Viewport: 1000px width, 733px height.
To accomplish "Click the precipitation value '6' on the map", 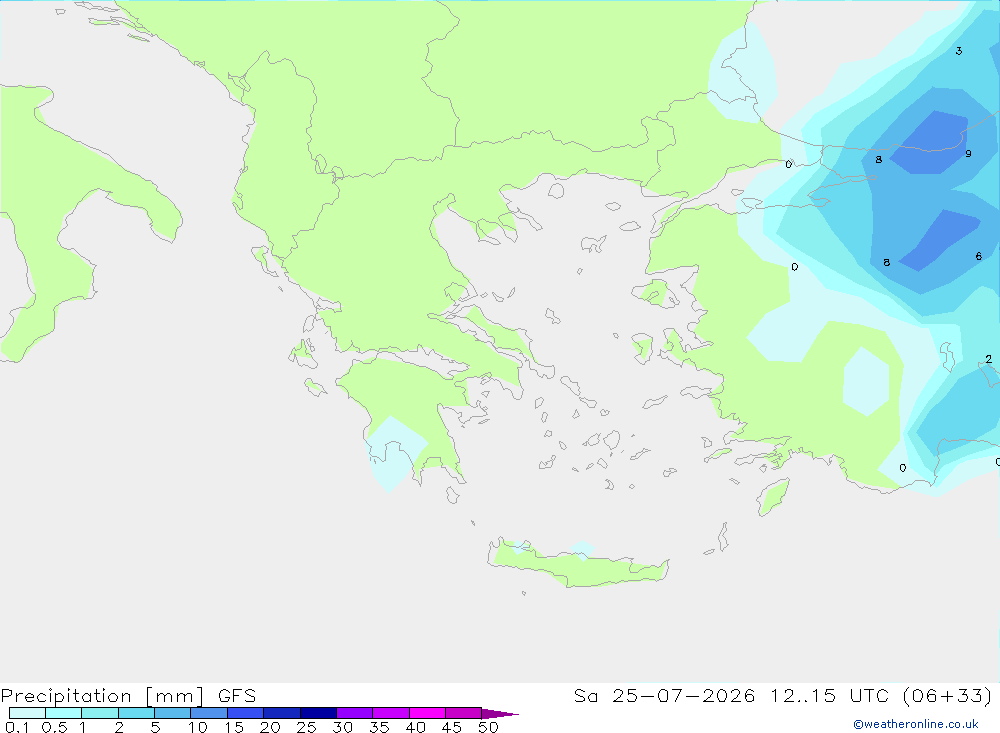I will click(x=978, y=256).
